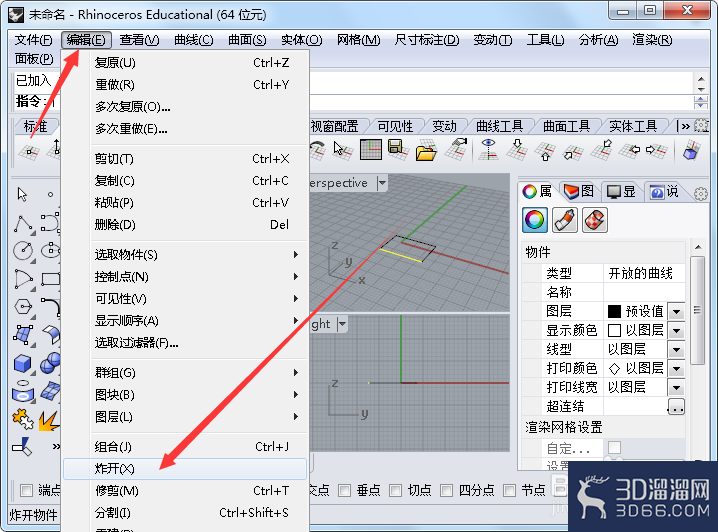Click the Save file icon in toolbar
718x532 pixels.
pyautogui.click(x=397, y=149)
